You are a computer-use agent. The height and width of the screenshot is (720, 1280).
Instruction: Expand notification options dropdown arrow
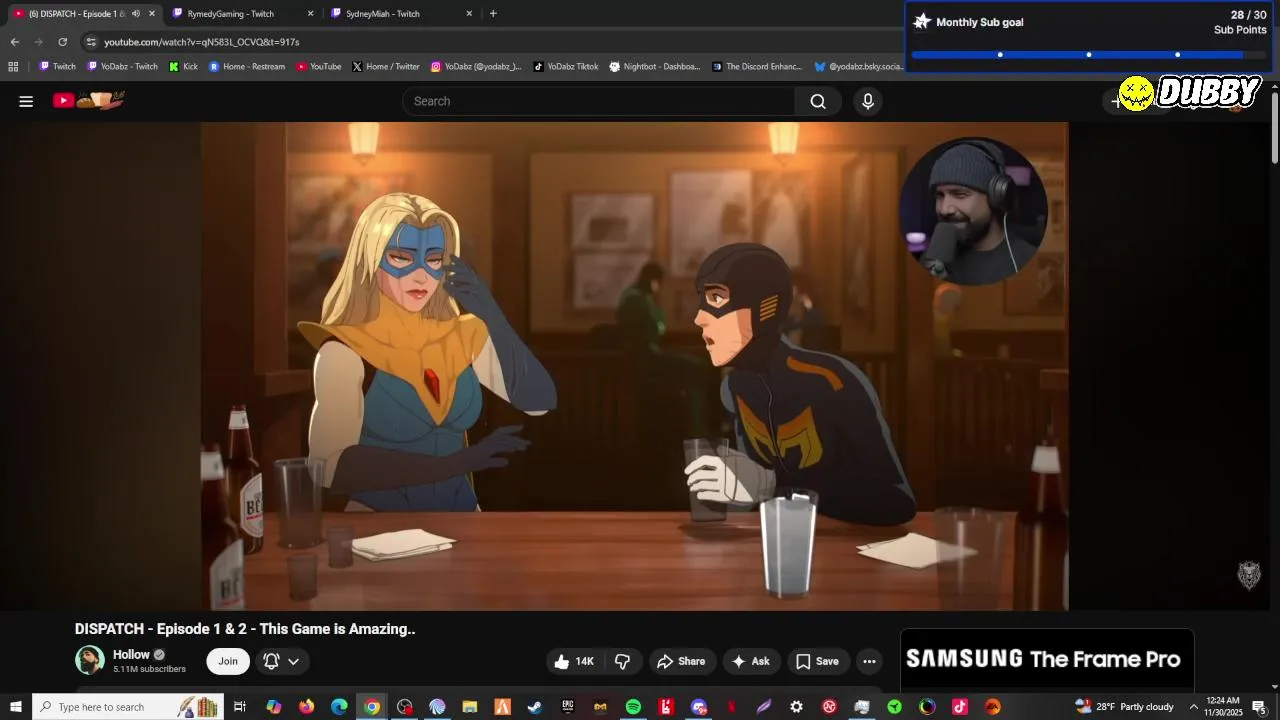click(x=293, y=661)
